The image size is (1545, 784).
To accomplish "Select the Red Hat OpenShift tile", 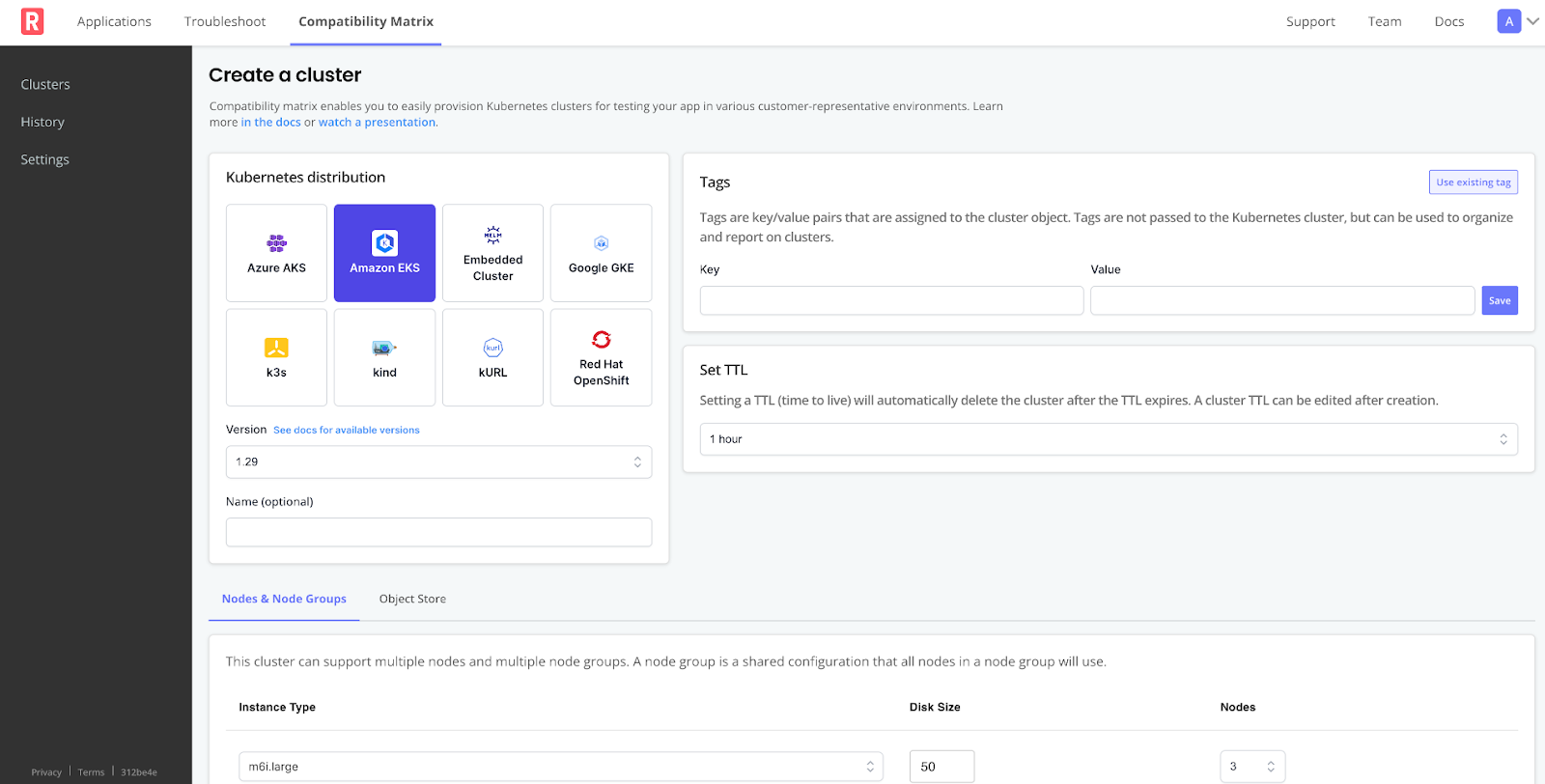I will [601, 357].
